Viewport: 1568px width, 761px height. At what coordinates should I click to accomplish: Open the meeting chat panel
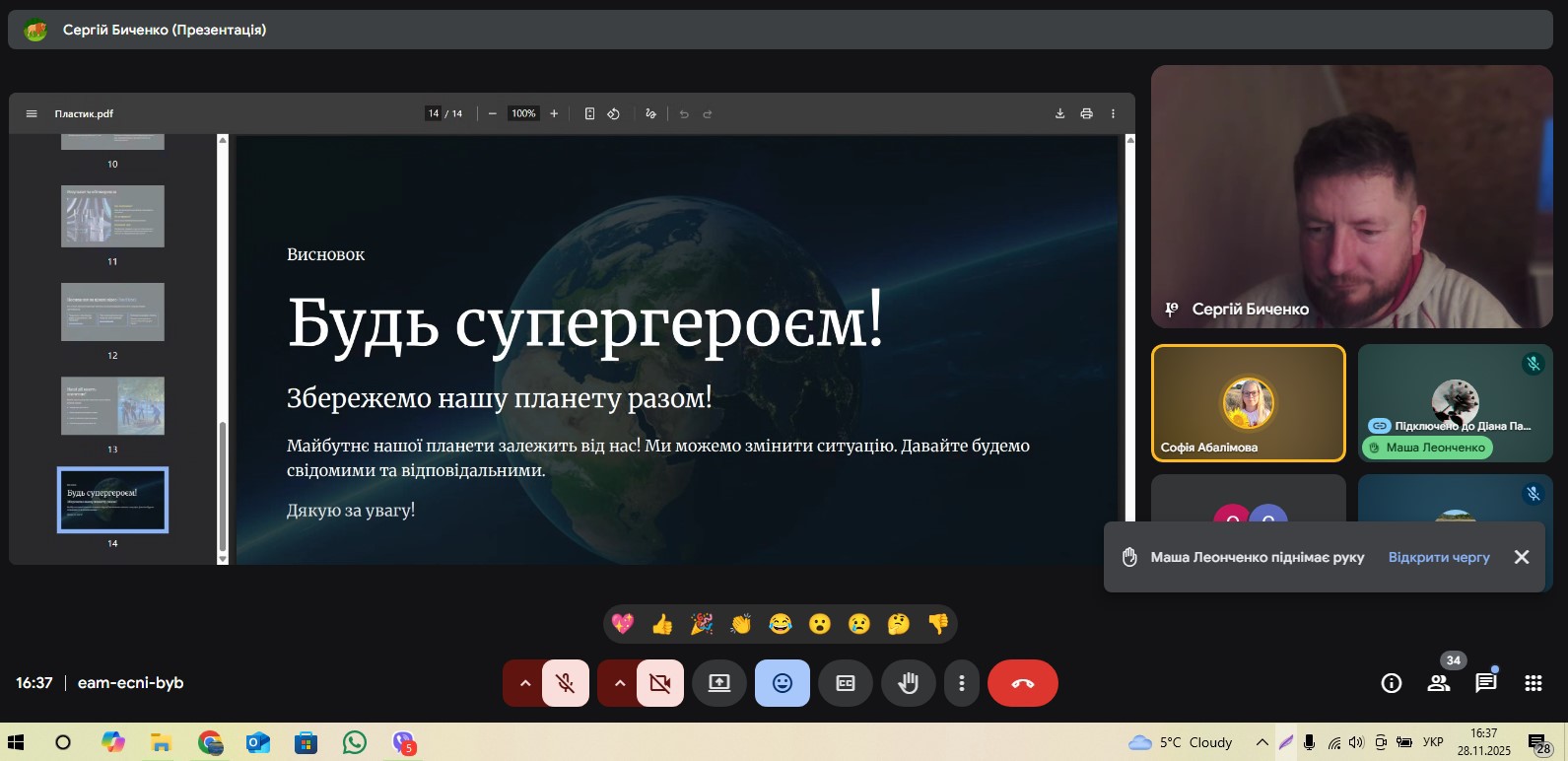point(1485,683)
